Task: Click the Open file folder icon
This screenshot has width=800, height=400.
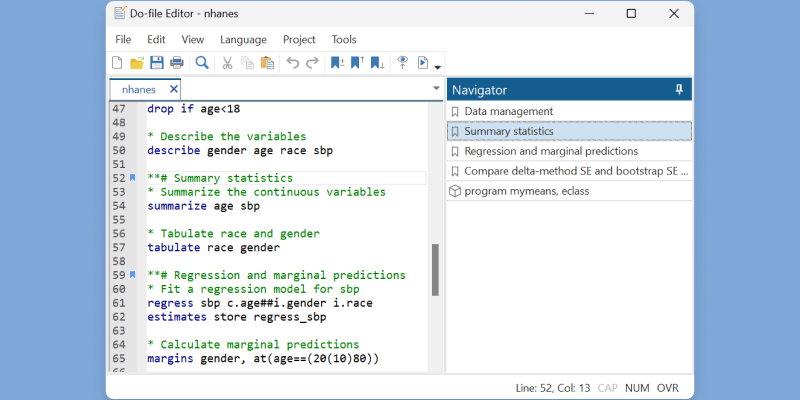Action: pyautogui.click(x=137, y=63)
